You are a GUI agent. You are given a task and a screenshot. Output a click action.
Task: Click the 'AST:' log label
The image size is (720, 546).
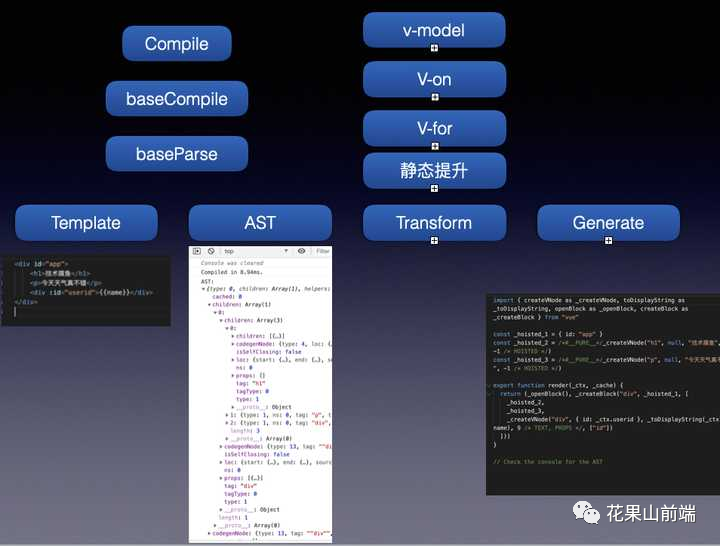click(207, 281)
